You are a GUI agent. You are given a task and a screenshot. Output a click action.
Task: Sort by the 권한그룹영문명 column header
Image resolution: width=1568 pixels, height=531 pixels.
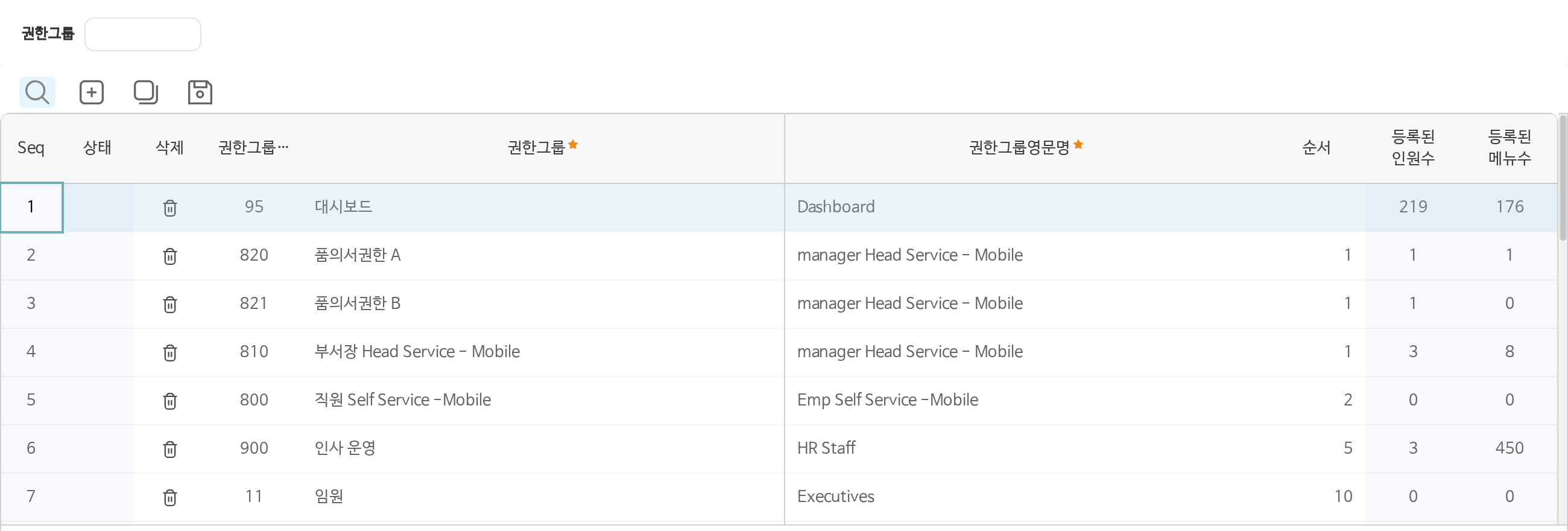(1026, 148)
